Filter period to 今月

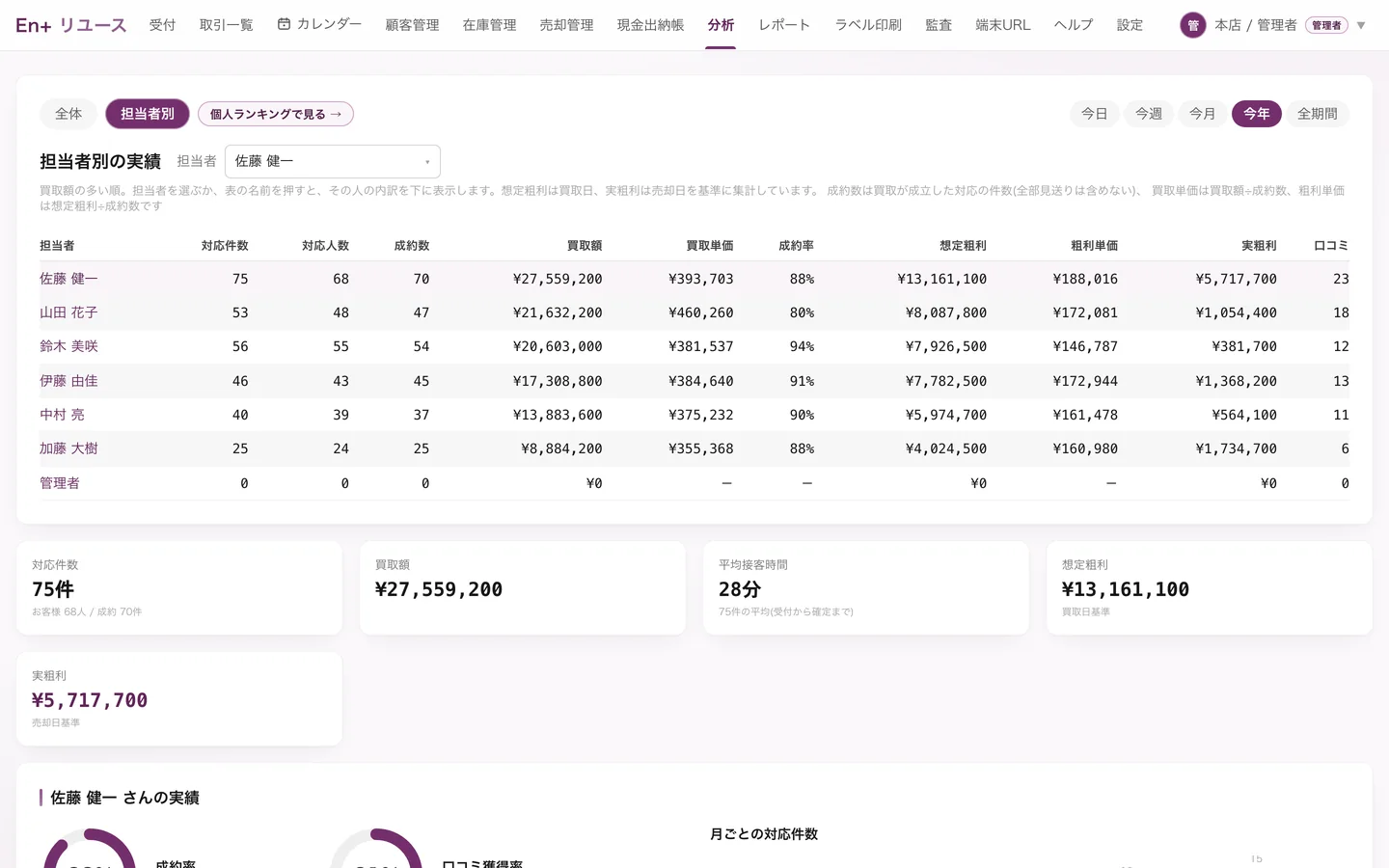[x=1202, y=114]
